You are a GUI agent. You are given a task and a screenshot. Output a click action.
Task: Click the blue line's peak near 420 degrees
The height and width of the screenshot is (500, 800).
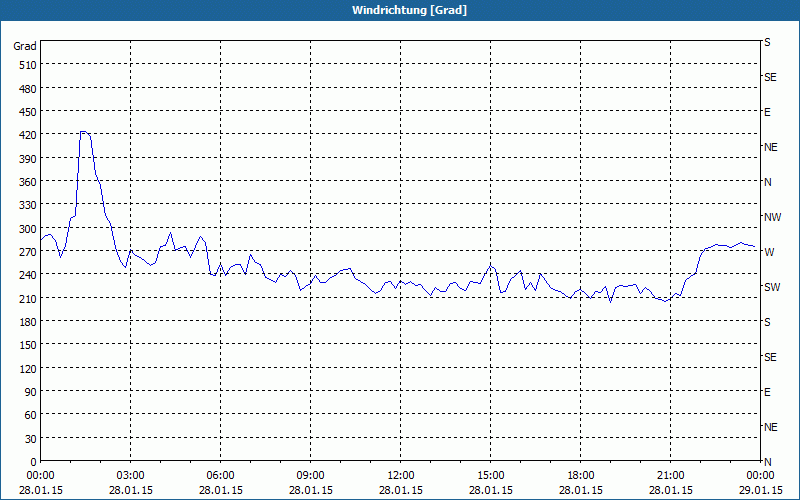pos(84,132)
